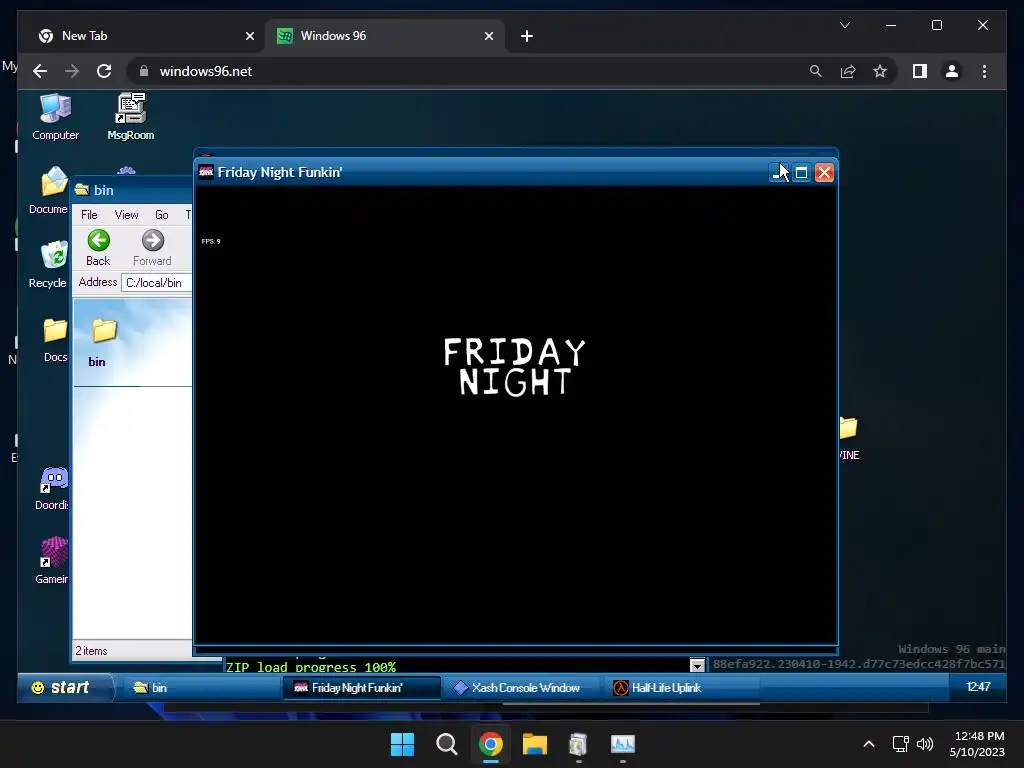Go forward in Chrome
The height and width of the screenshot is (768, 1024).
[72, 71]
